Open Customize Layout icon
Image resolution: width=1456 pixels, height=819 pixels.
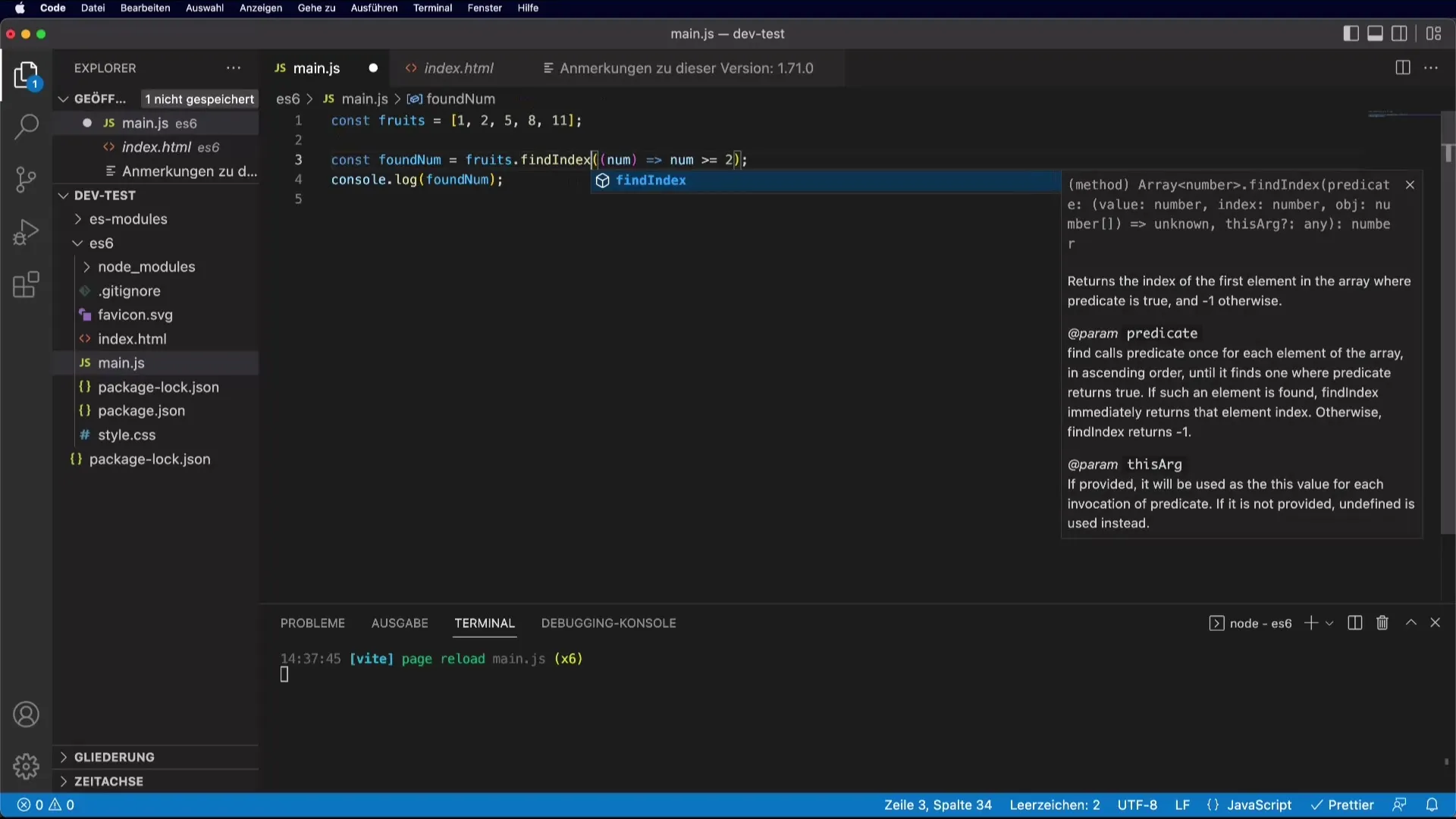[1433, 33]
